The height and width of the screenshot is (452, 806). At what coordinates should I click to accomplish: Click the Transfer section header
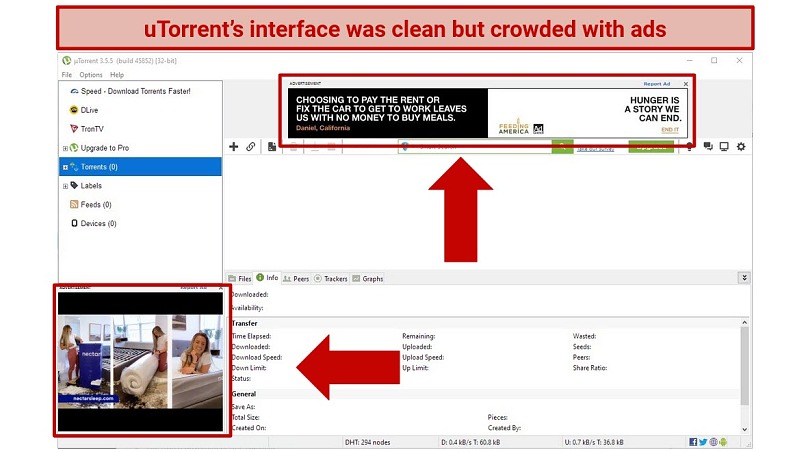[x=245, y=323]
